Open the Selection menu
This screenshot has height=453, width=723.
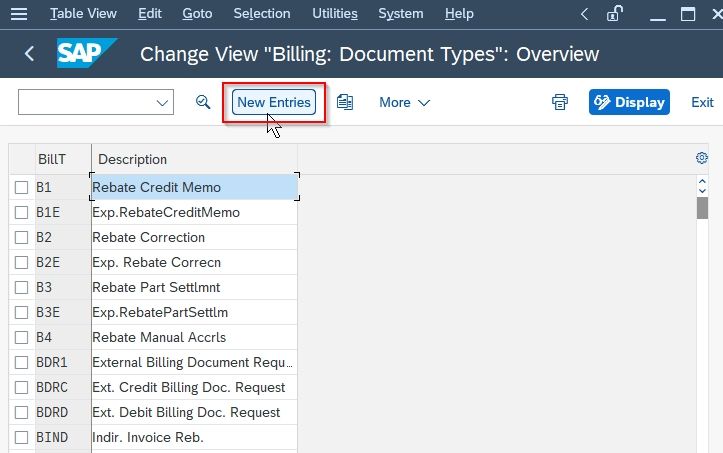(x=262, y=14)
